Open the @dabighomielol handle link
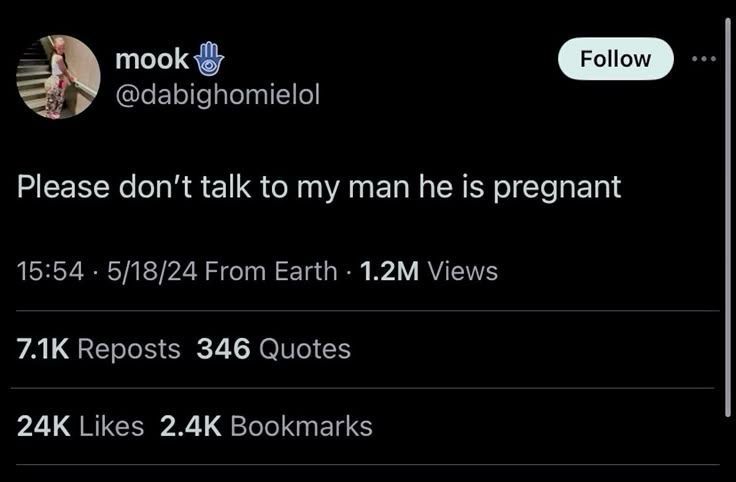Screen dimensions: 736x482 pyautogui.click(x=217, y=95)
